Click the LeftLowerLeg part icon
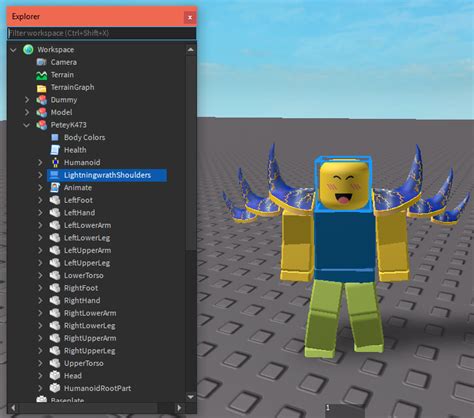The image size is (474, 418). (x=55, y=238)
